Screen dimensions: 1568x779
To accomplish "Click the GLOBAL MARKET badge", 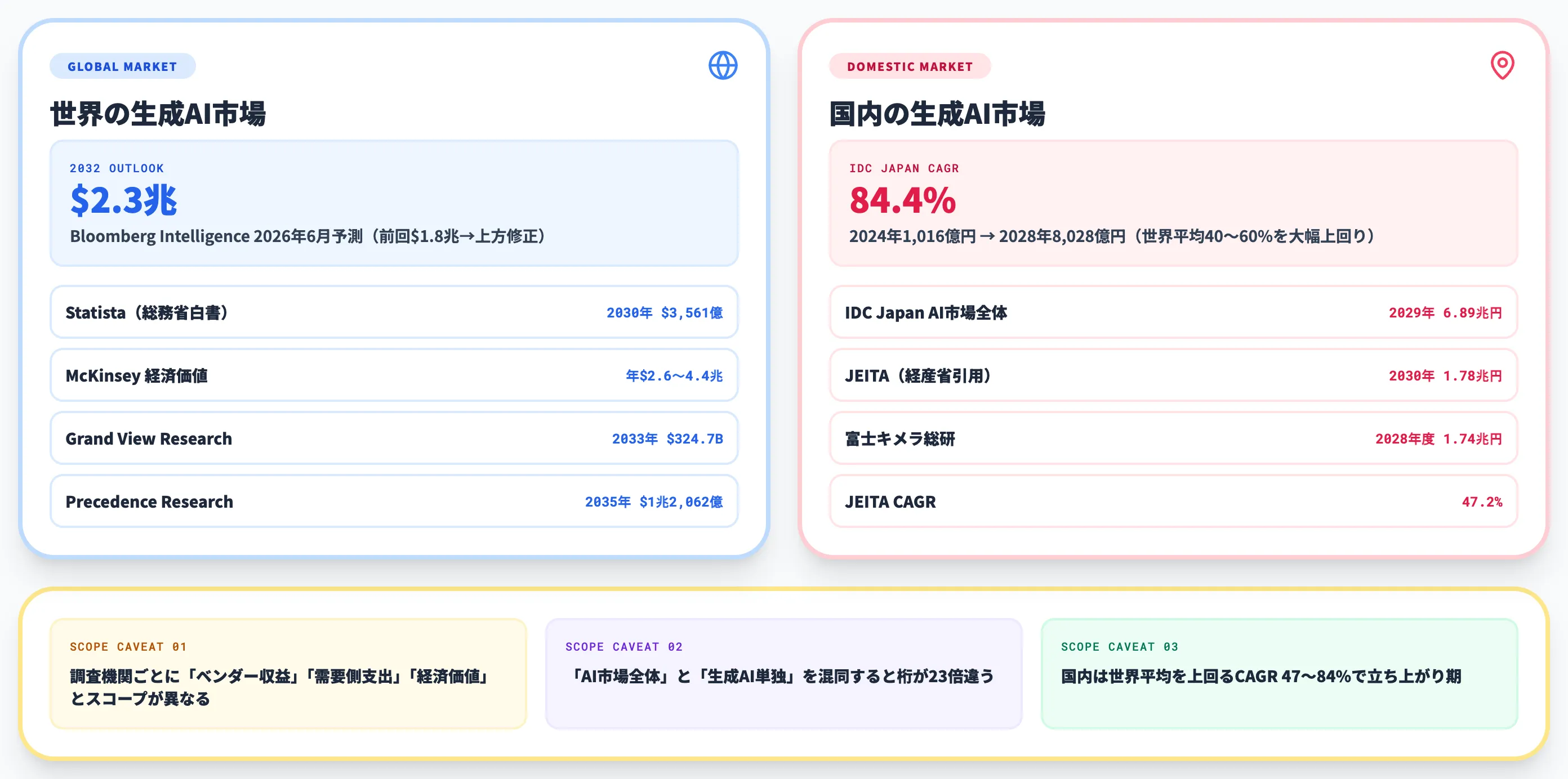I will pyautogui.click(x=122, y=66).
